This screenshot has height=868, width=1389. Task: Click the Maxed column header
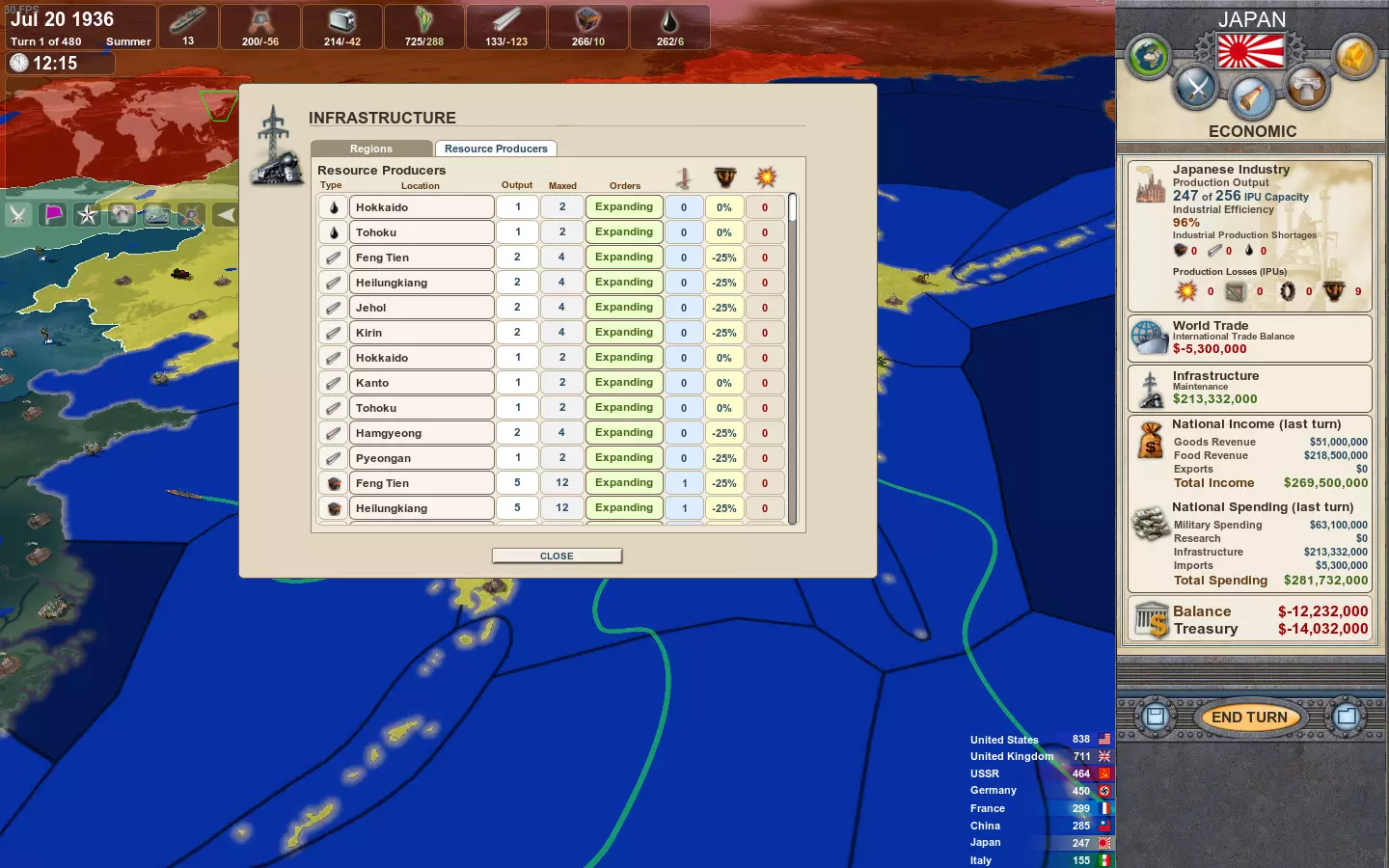(x=562, y=186)
